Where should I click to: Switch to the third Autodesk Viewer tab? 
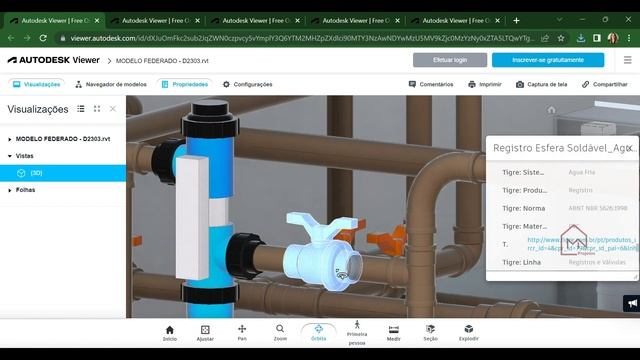tap(256, 20)
